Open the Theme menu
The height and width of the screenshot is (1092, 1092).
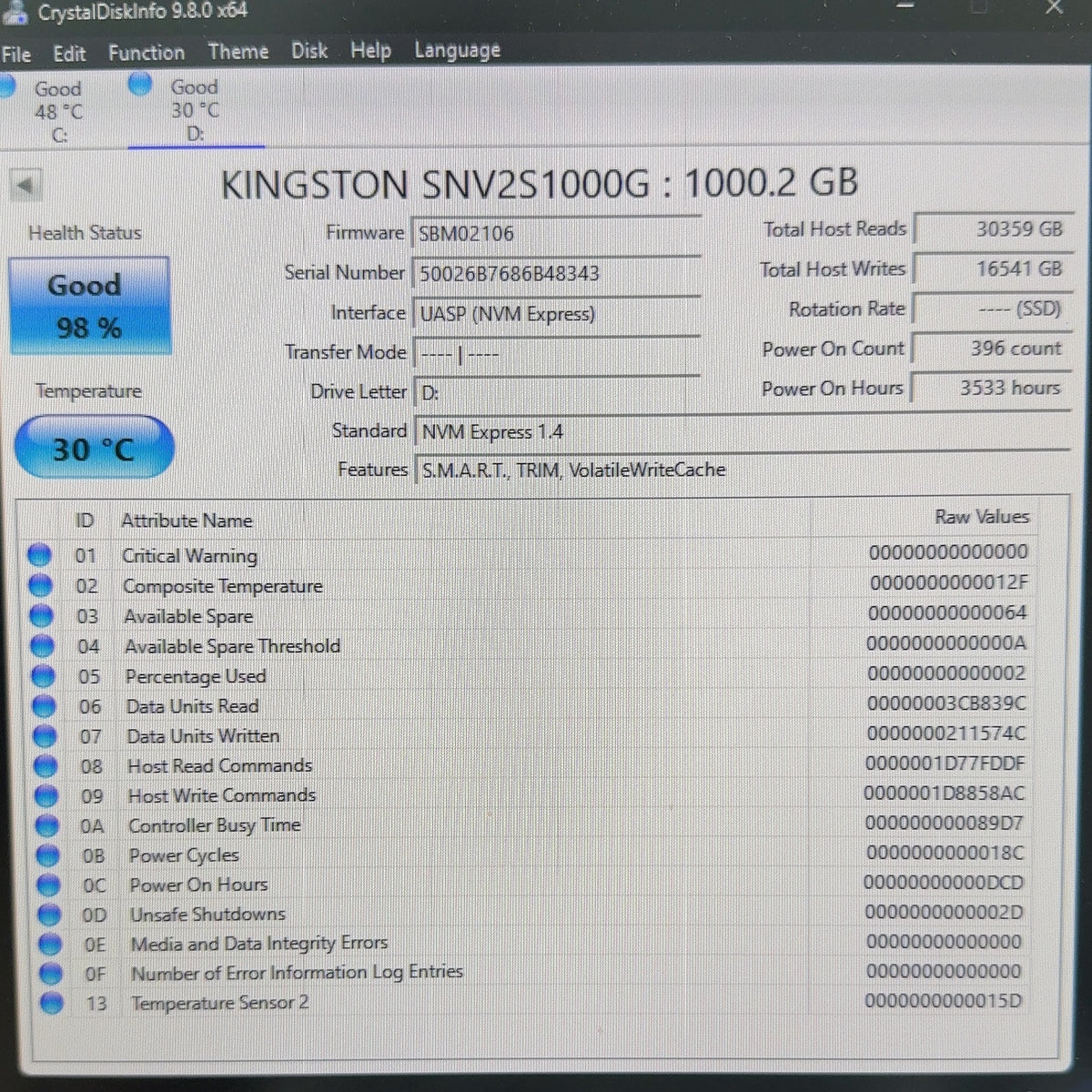[x=238, y=52]
